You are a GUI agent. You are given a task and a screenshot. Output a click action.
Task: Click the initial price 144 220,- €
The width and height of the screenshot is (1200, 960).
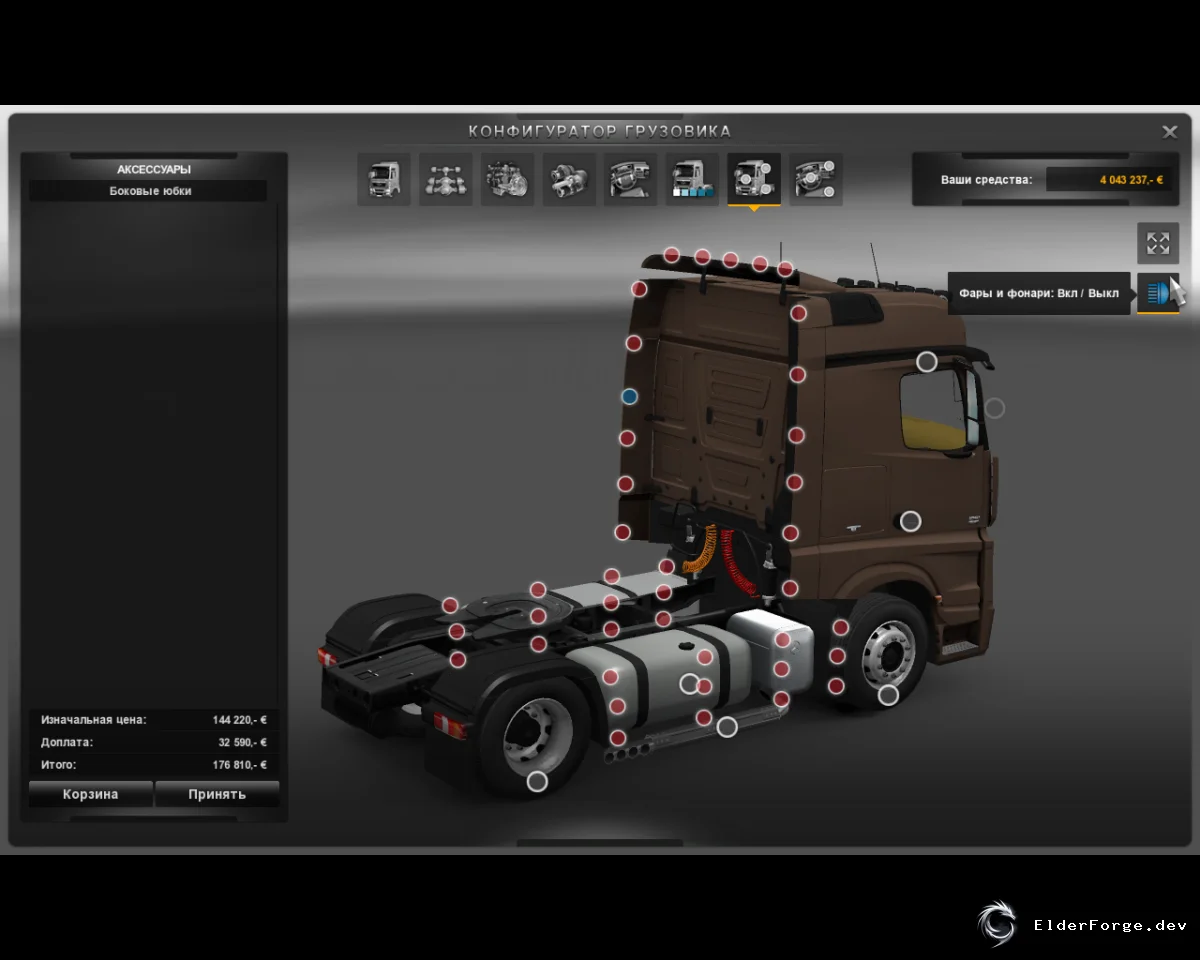click(x=240, y=720)
